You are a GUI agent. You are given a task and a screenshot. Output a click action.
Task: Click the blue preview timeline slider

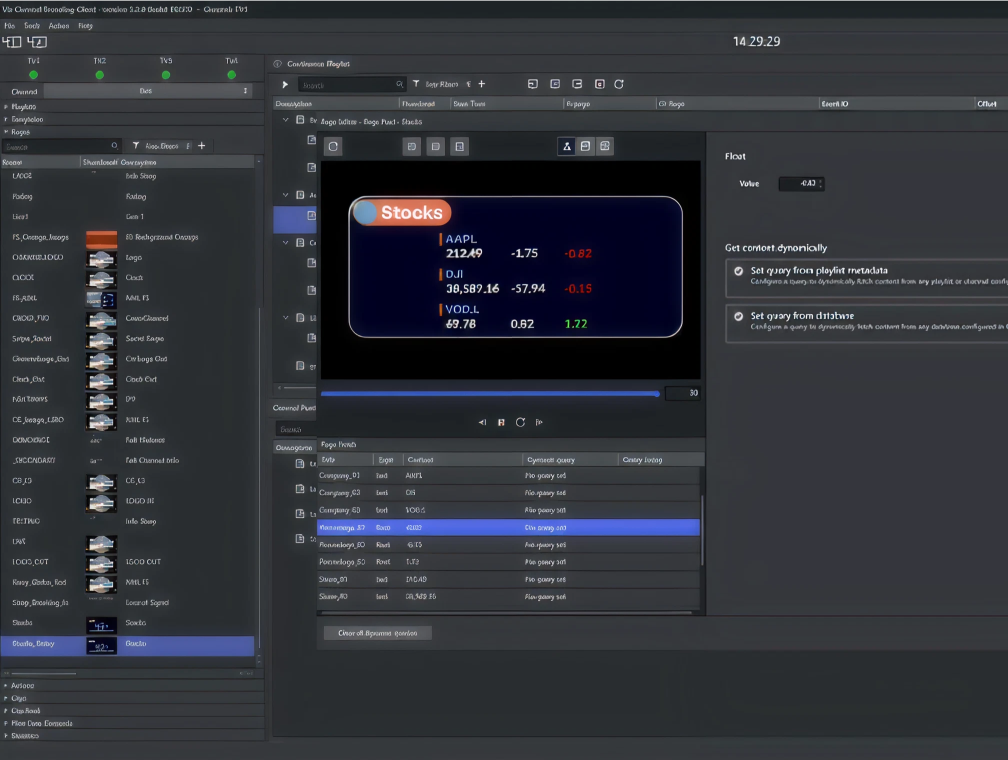click(490, 394)
